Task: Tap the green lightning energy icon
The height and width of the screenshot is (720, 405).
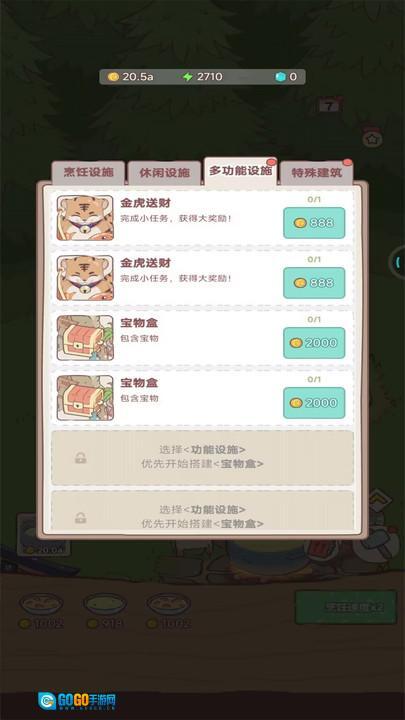Action: click(x=188, y=77)
